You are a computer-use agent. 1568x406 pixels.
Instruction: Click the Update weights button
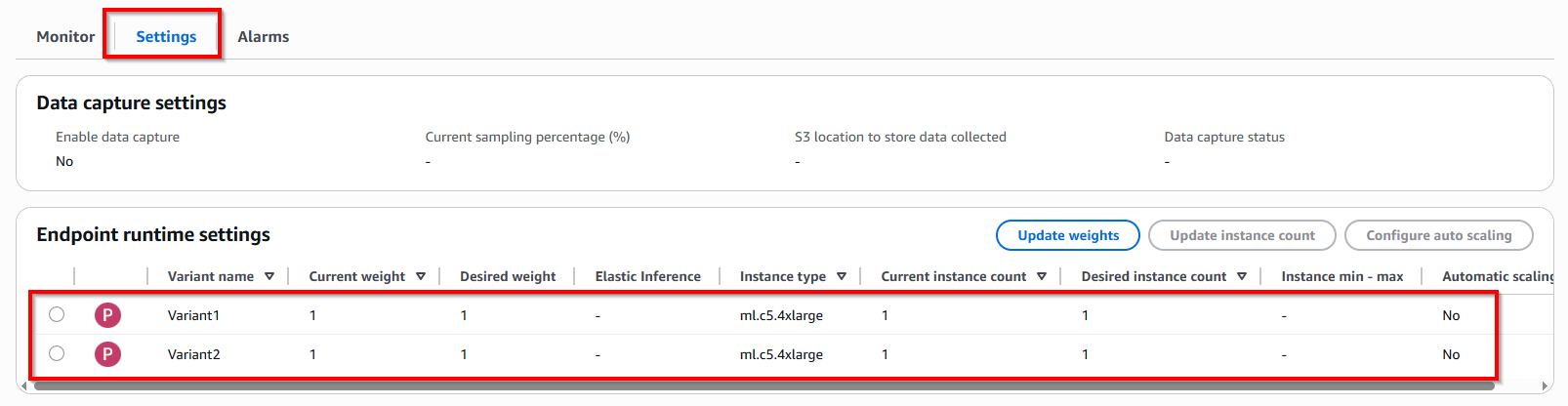pyautogui.click(x=1067, y=235)
